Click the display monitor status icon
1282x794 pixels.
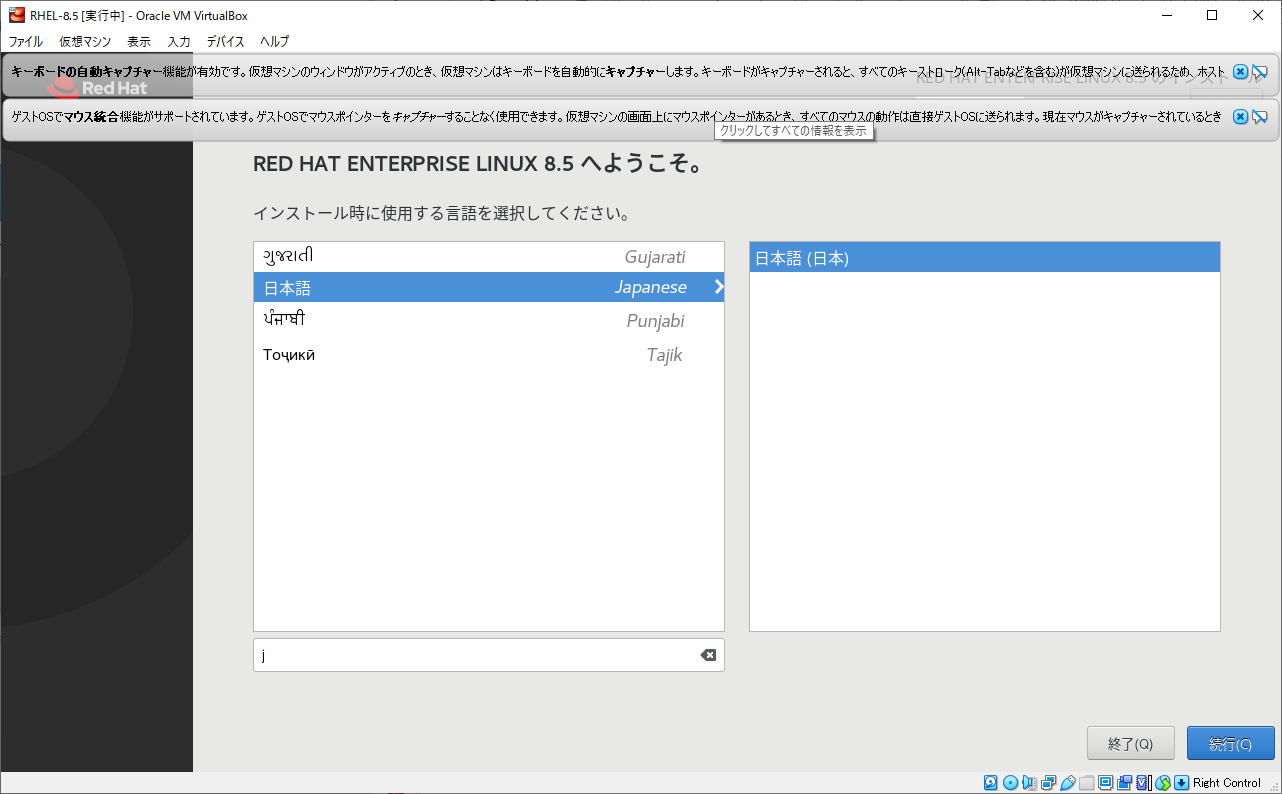click(1106, 782)
